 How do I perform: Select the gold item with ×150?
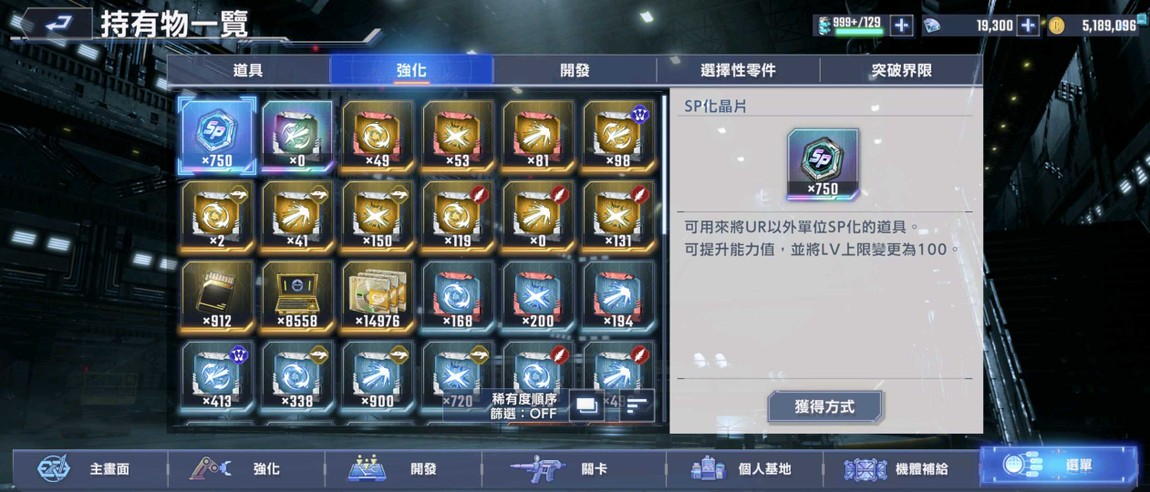pos(378,216)
